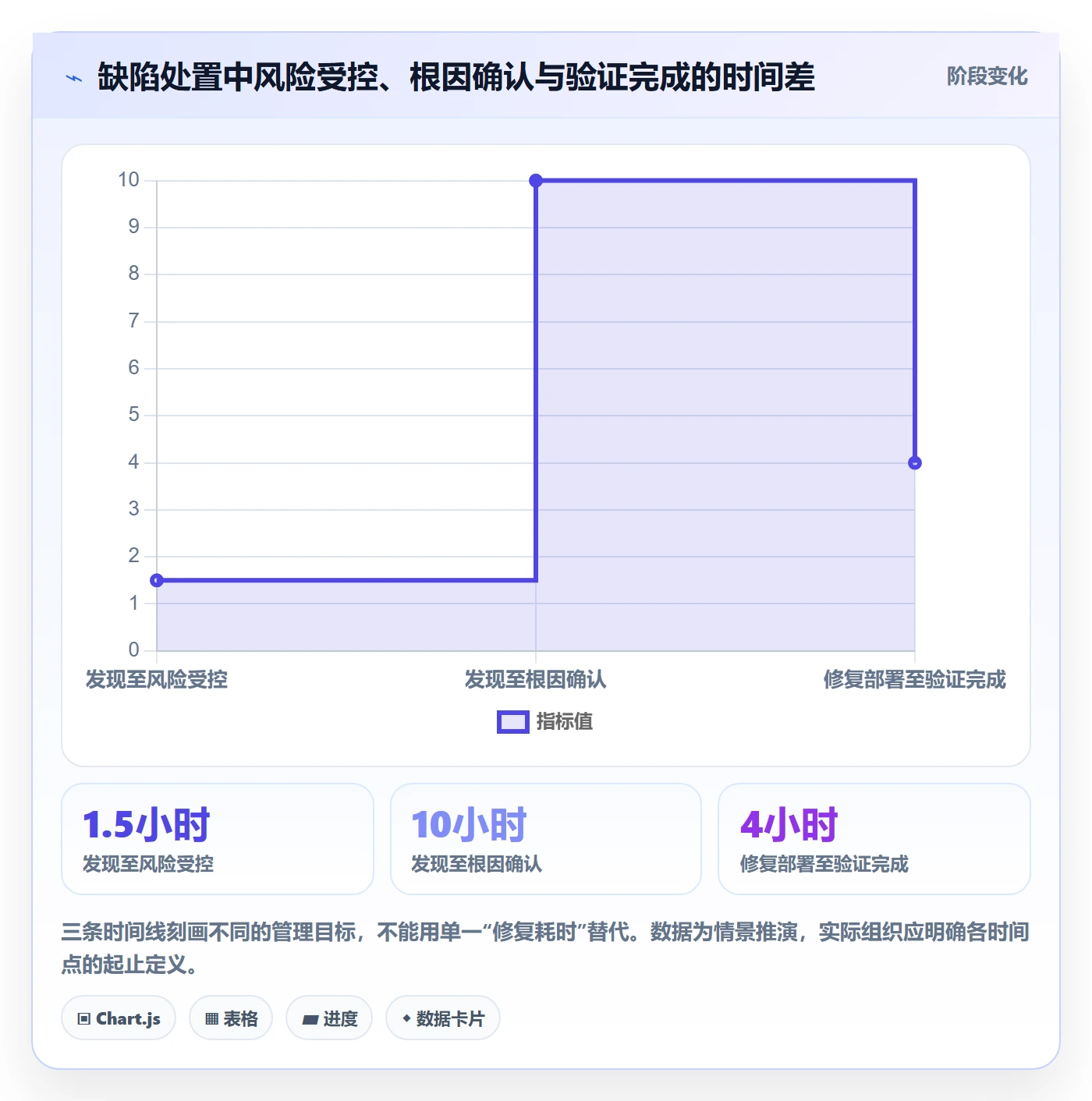Open the 10小时 stat card
The image size is (1092, 1101).
tap(546, 839)
